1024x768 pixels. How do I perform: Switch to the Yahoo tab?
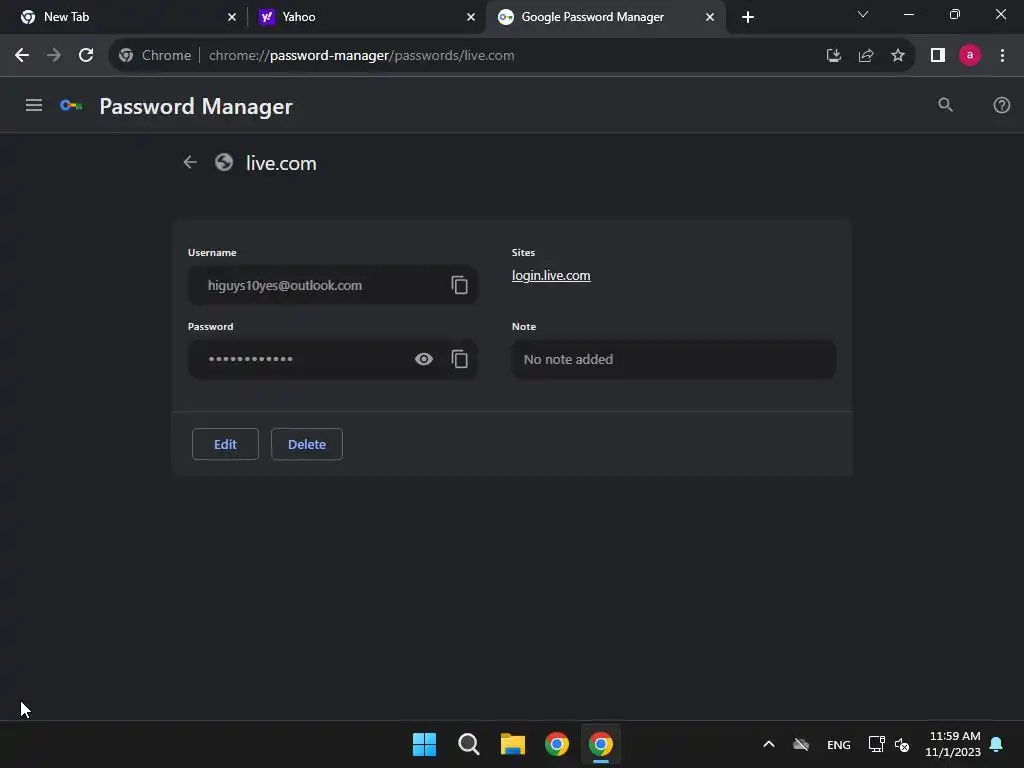366,17
